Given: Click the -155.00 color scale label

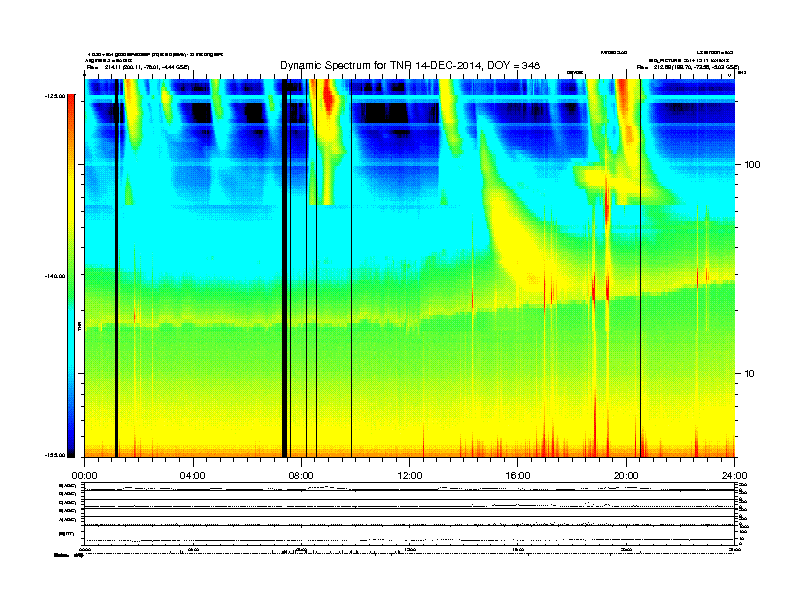Looking at the screenshot, I should coord(55,455).
